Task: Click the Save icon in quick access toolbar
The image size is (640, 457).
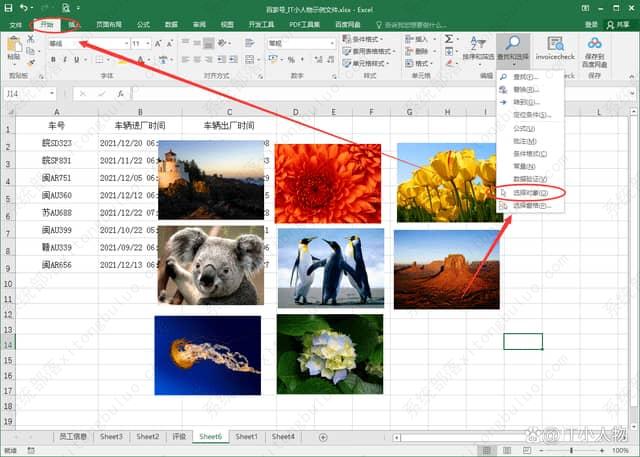Action: [x=10, y=8]
